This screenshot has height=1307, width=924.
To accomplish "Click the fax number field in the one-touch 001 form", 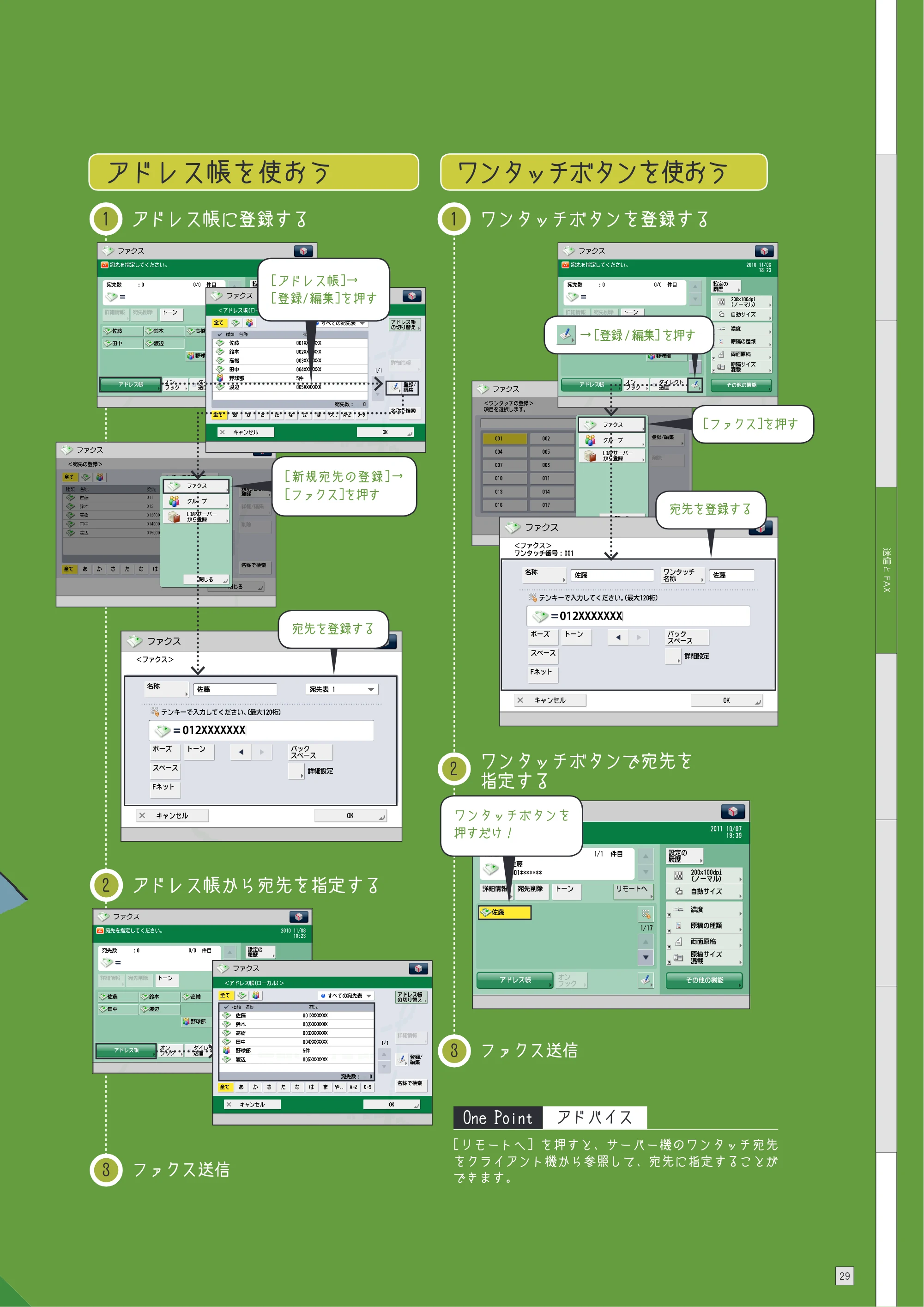I will (x=638, y=616).
